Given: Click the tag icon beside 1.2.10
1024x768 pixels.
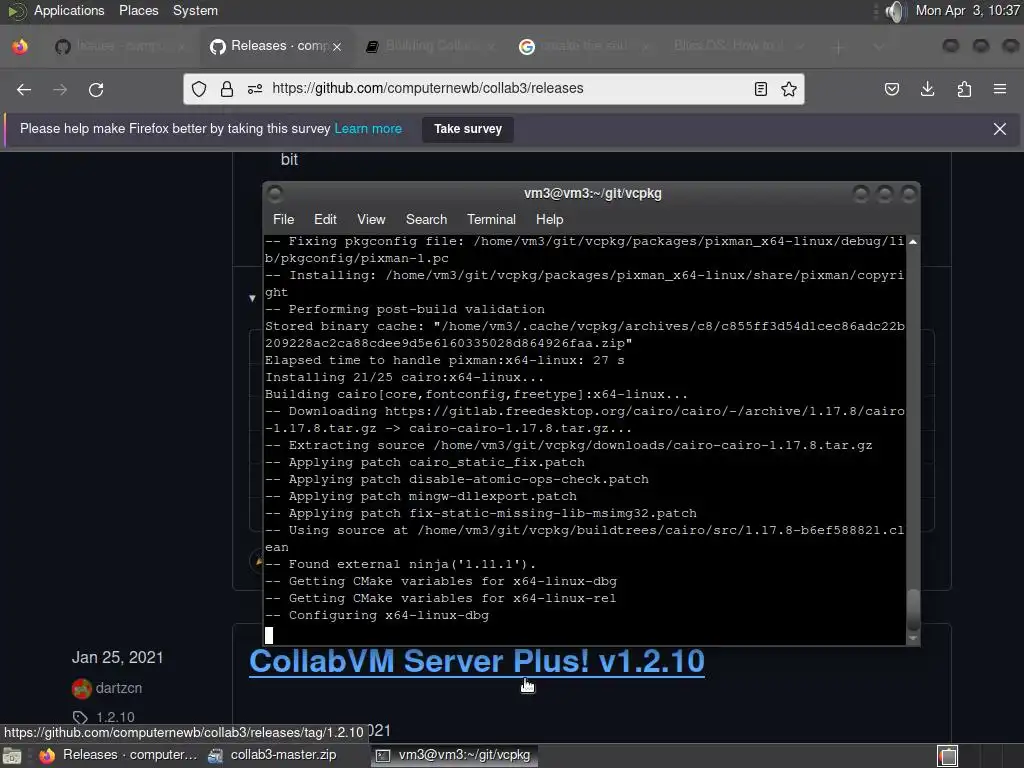Looking at the screenshot, I should (x=80, y=717).
